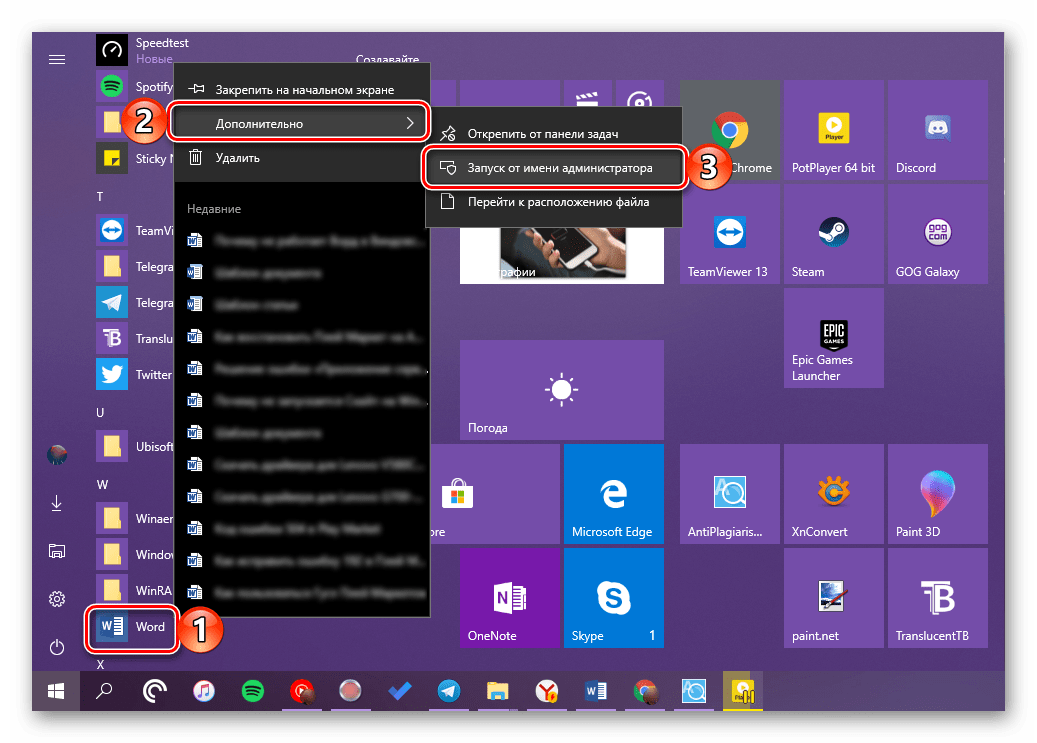Open GOG Galaxy
Viewport: 1037px width, 743px height.
(937, 233)
